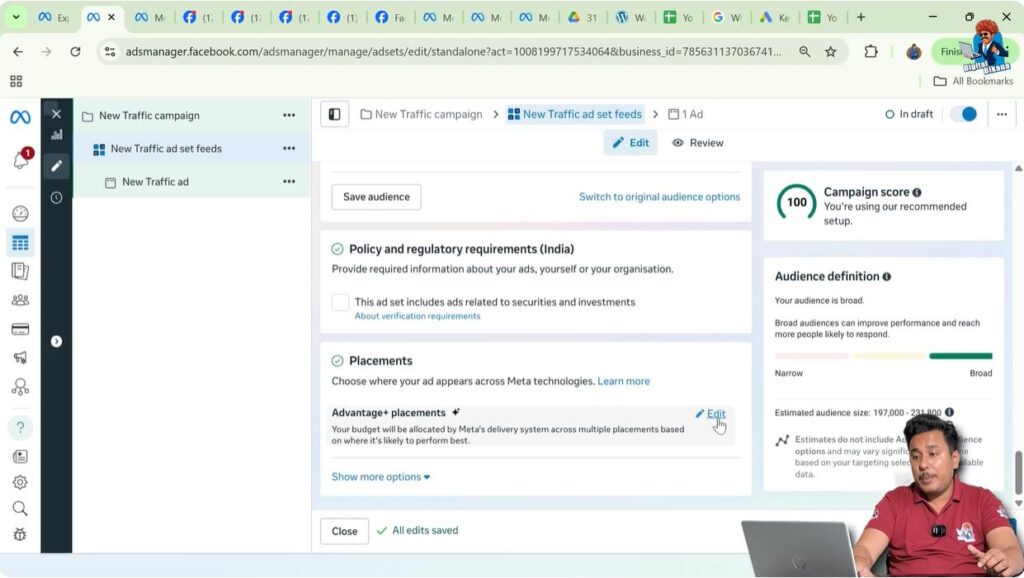Expand Show more options
Screen dimensions: 1024x578
380,477
